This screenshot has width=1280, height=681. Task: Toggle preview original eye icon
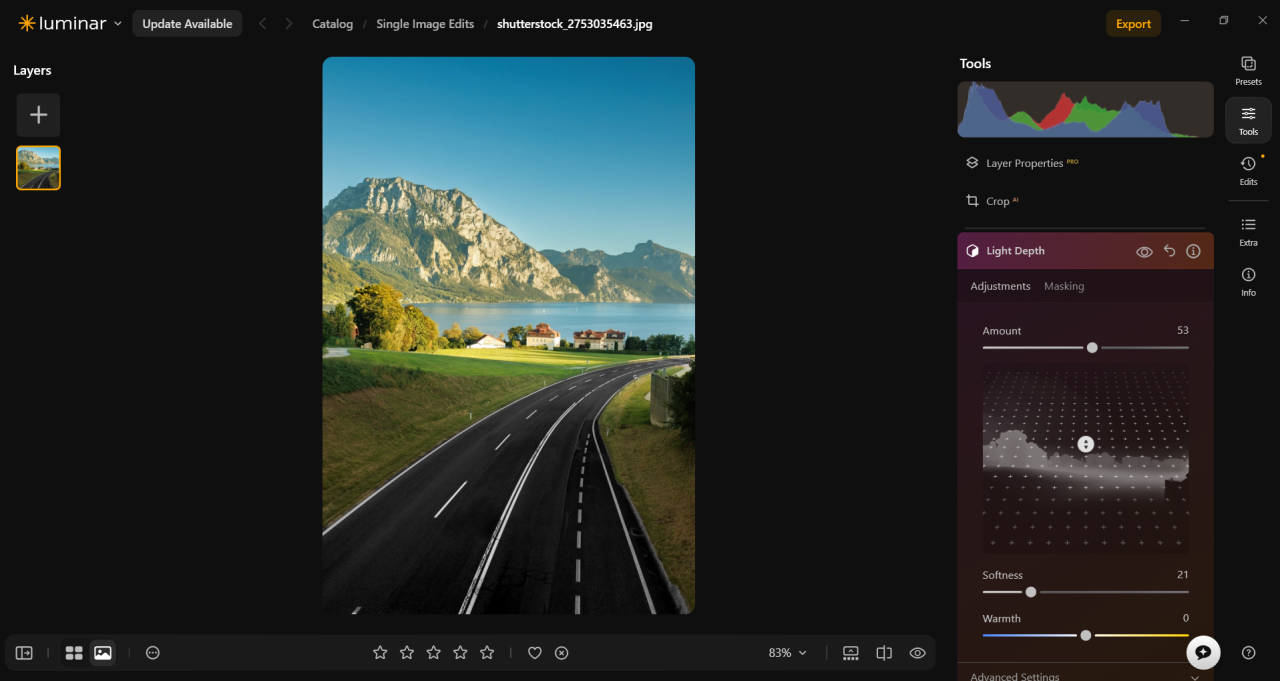tap(917, 653)
